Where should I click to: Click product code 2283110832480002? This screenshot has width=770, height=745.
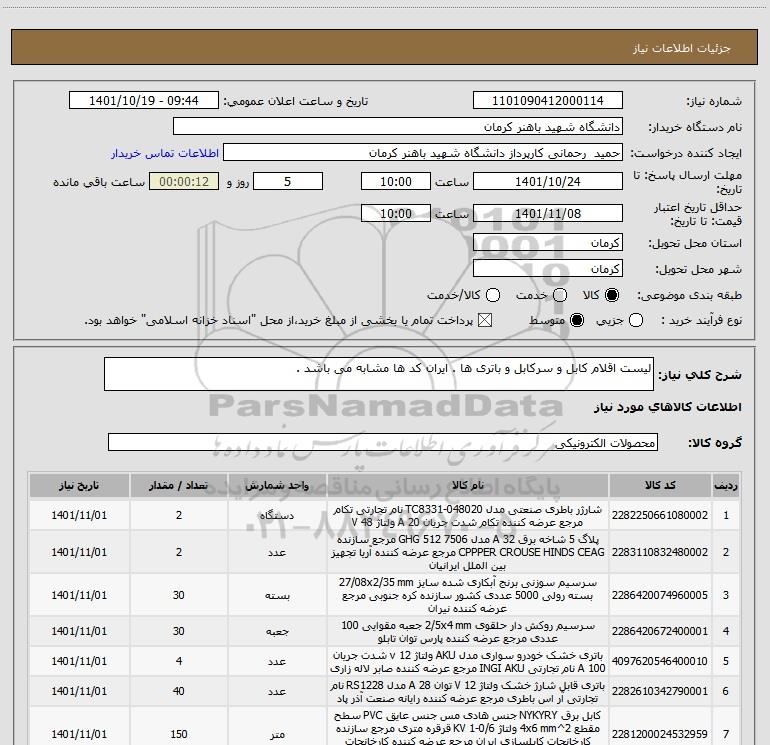pos(660,552)
